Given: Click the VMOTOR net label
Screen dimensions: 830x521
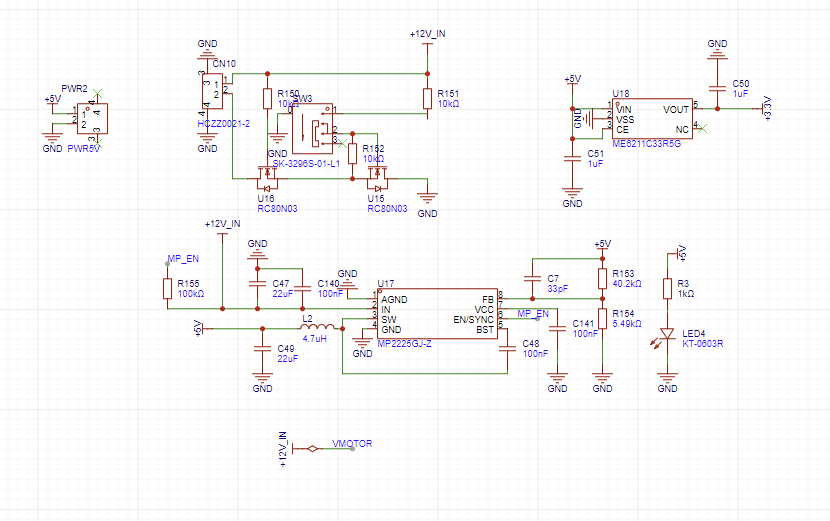Looking at the screenshot, I should 352,444.
